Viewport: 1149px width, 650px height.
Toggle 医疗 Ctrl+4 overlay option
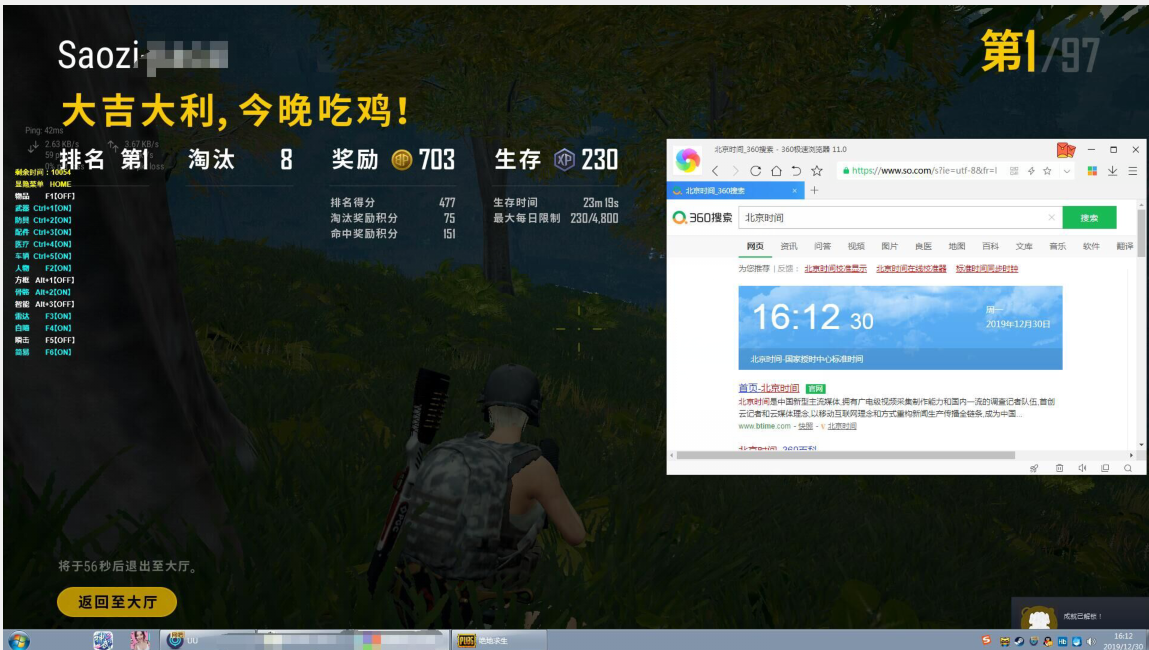(43, 244)
